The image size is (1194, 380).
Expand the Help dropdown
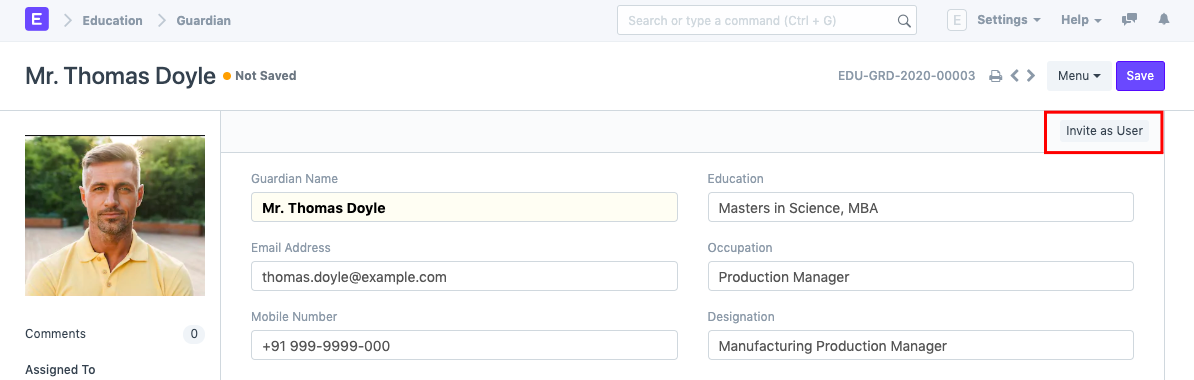tap(1081, 21)
